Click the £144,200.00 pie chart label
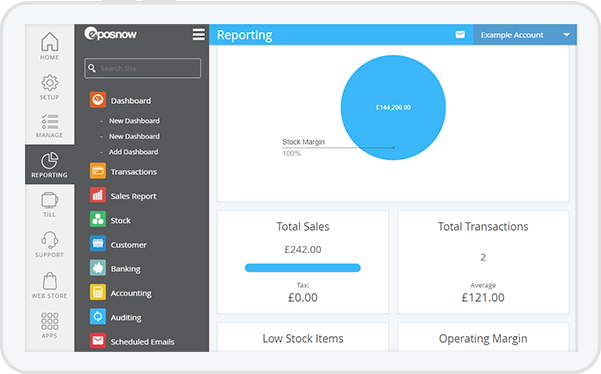 pos(393,108)
